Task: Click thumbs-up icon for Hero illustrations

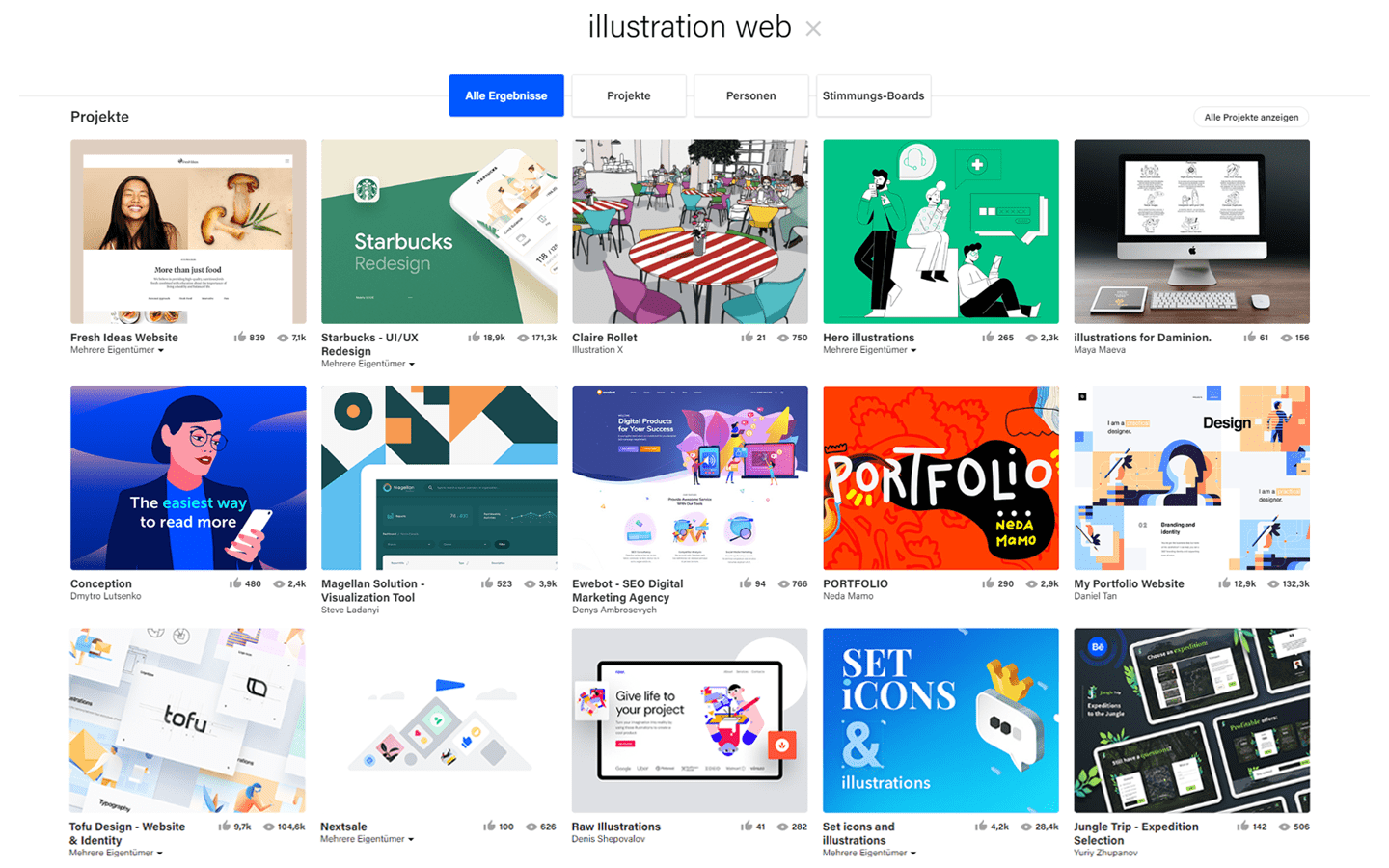Action: point(988,338)
